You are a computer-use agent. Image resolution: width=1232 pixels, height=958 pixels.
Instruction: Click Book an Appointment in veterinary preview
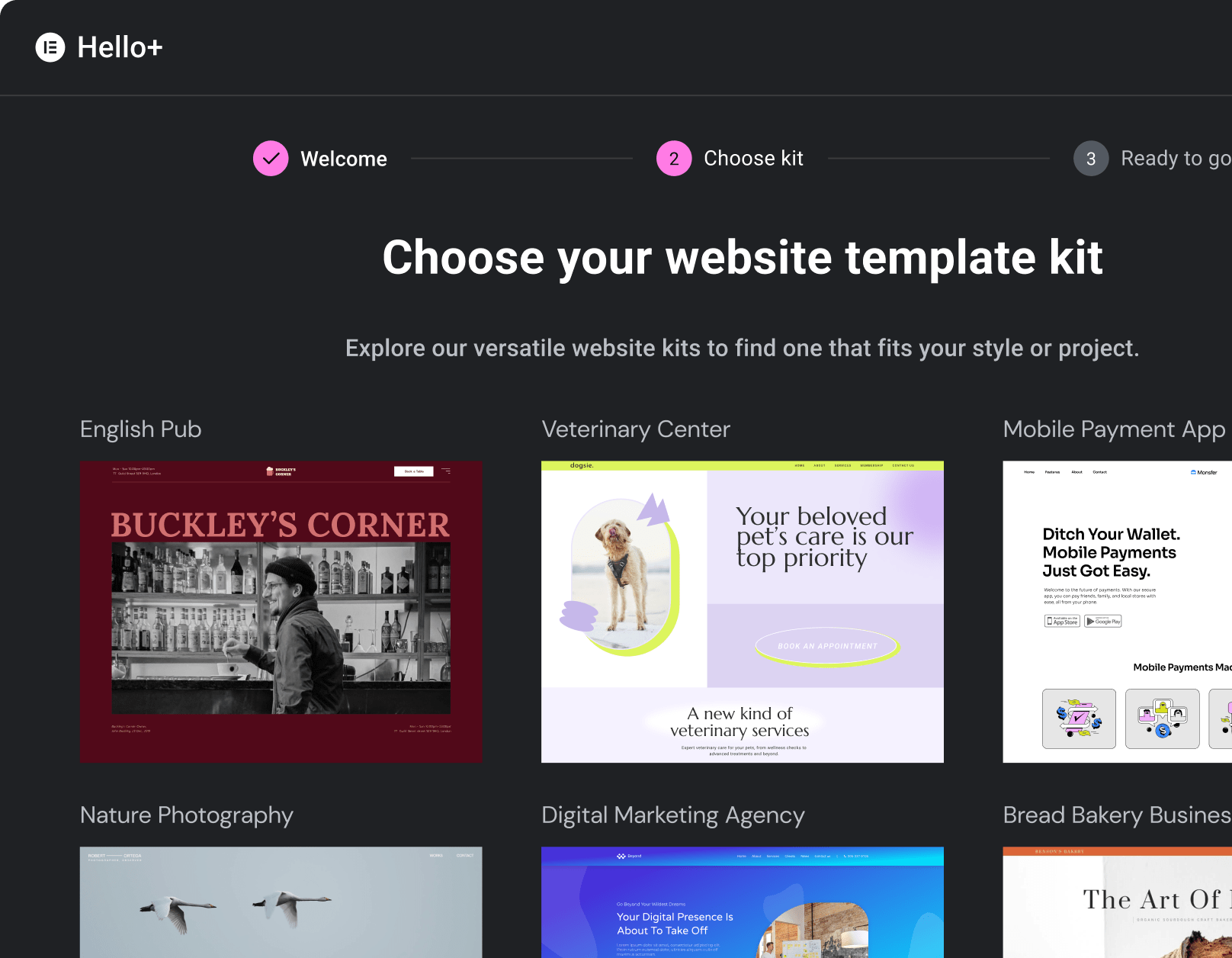tap(827, 646)
